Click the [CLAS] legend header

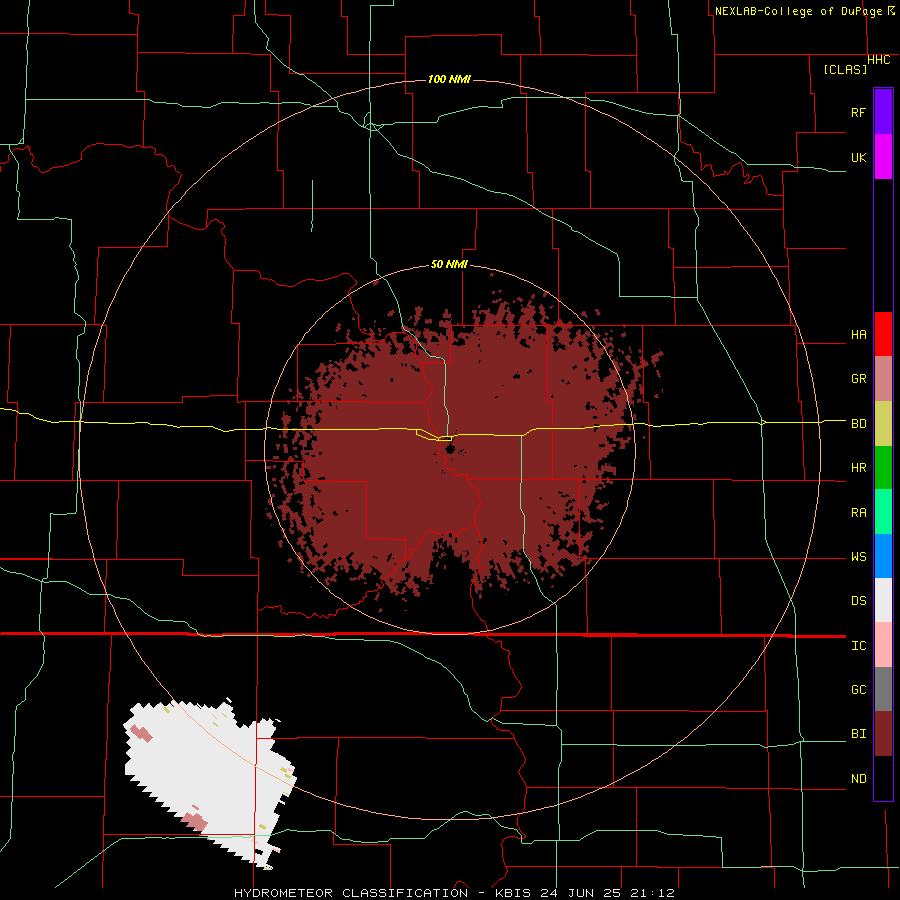pyautogui.click(x=845, y=69)
